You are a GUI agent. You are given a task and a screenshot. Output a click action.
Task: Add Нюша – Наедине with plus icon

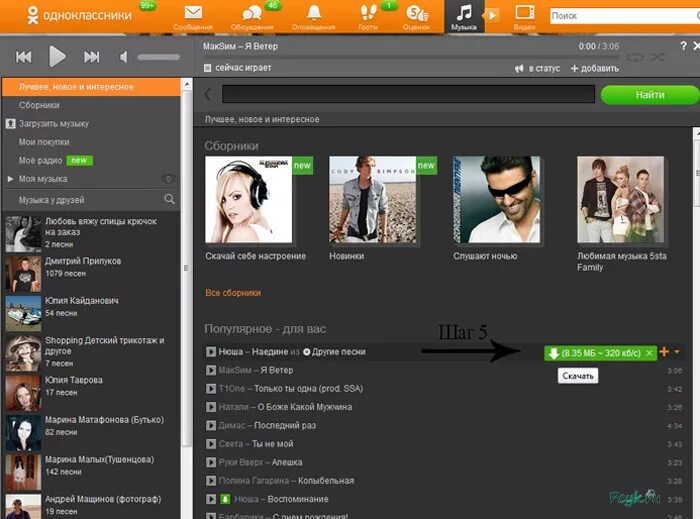pyautogui.click(x=664, y=352)
